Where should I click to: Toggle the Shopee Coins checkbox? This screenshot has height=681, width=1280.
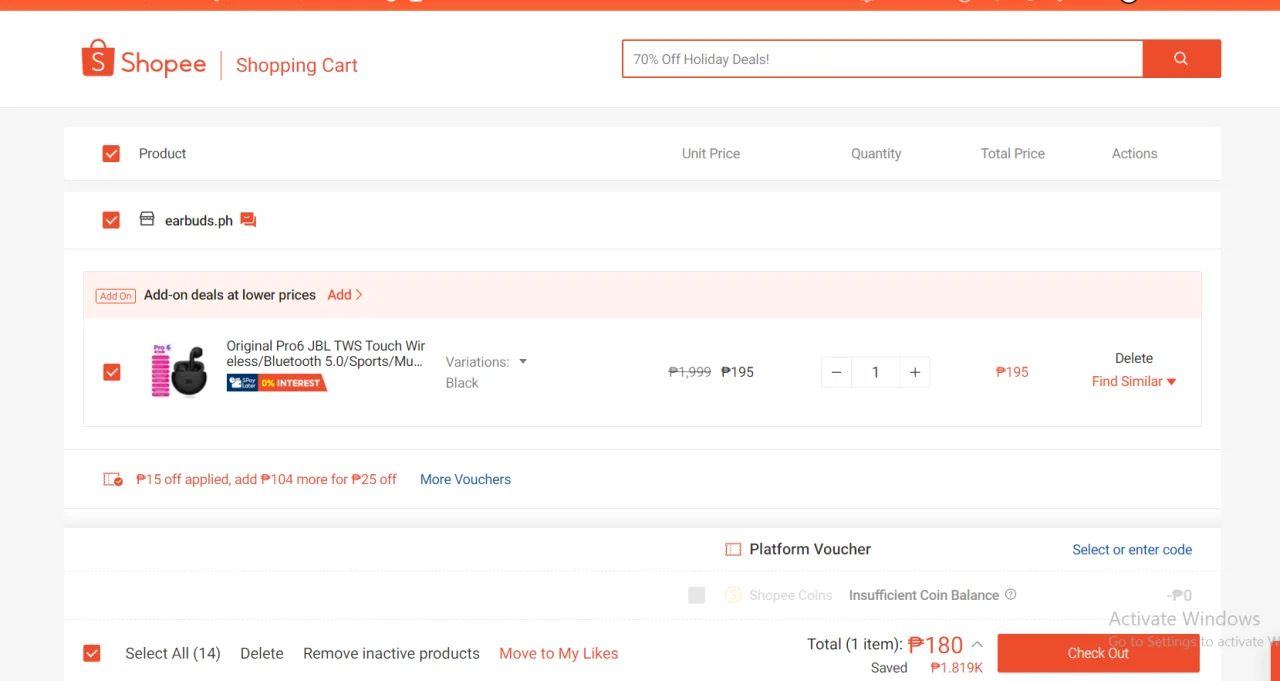pyautogui.click(x=697, y=595)
